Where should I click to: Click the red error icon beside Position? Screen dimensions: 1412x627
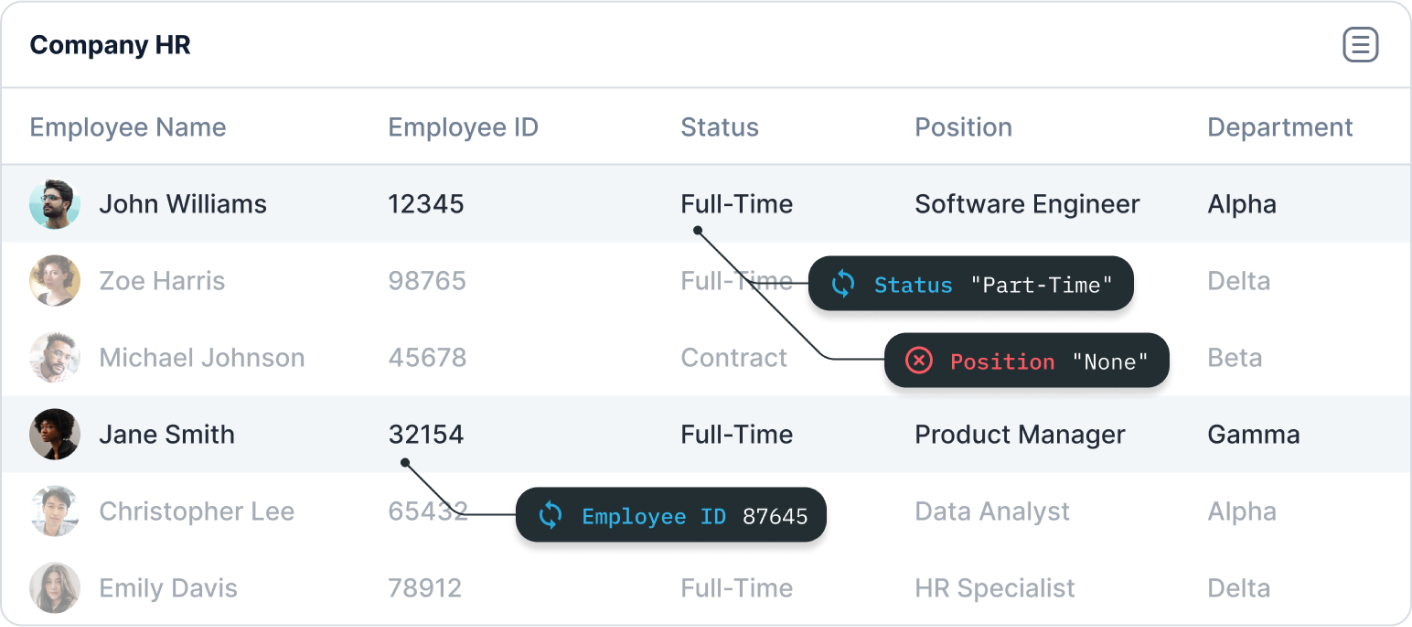(918, 361)
